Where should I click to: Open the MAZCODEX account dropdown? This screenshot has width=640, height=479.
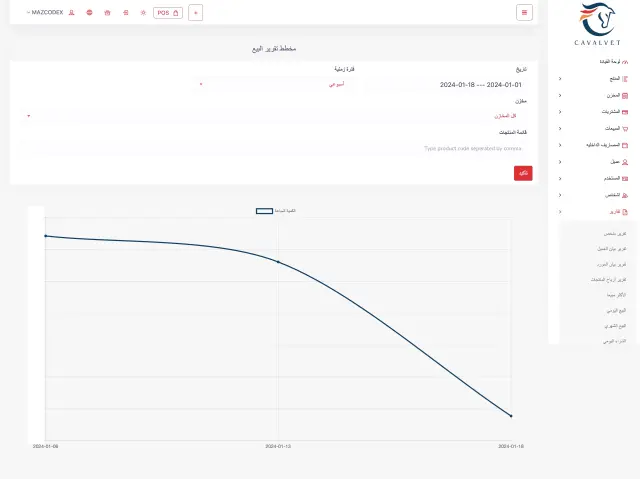tap(45, 13)
